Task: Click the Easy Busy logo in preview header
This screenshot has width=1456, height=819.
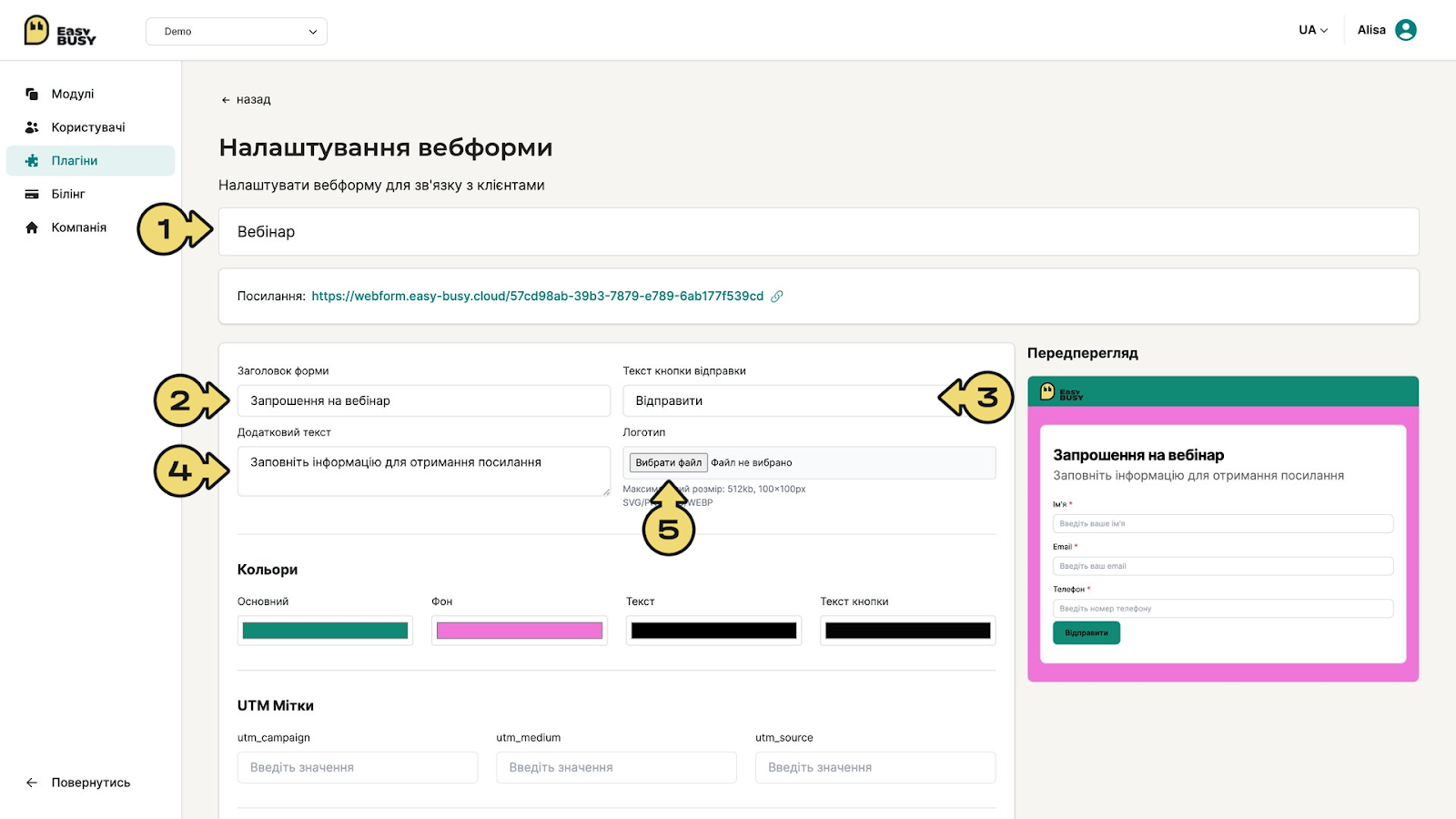Action: (1062, 392)
